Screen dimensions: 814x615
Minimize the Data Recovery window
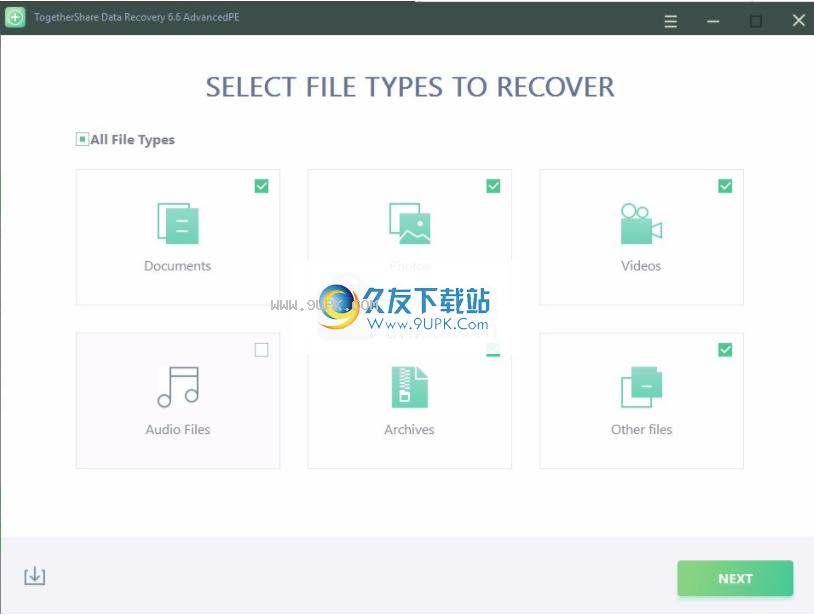pyautogui.click(x=713, y=21)
